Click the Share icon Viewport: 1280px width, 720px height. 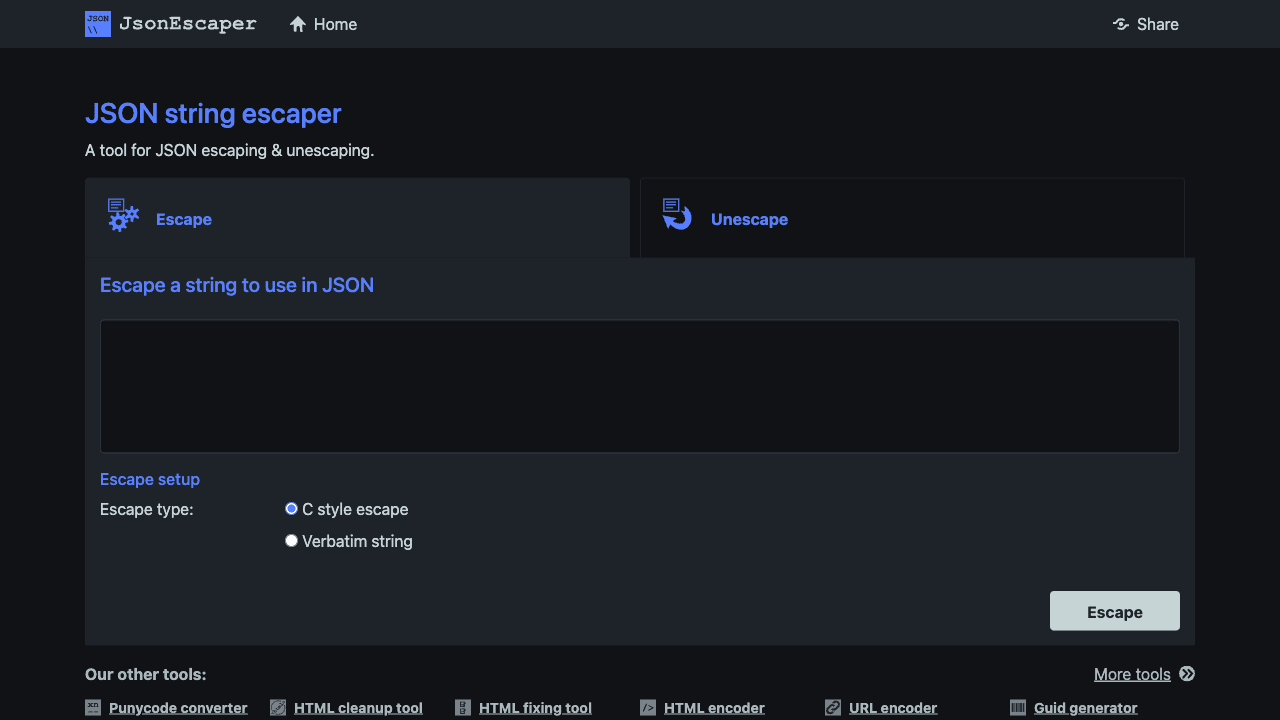click(1120, 24)
